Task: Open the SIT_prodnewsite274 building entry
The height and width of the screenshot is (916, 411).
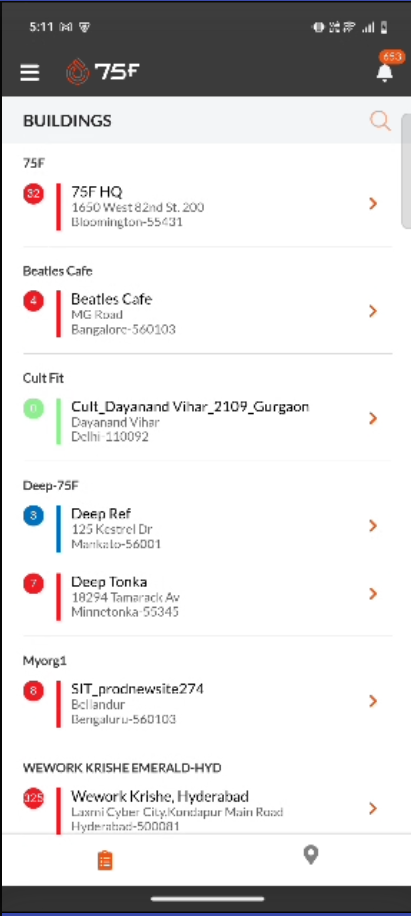Action: pyautogui.click(x=207, y=703)
